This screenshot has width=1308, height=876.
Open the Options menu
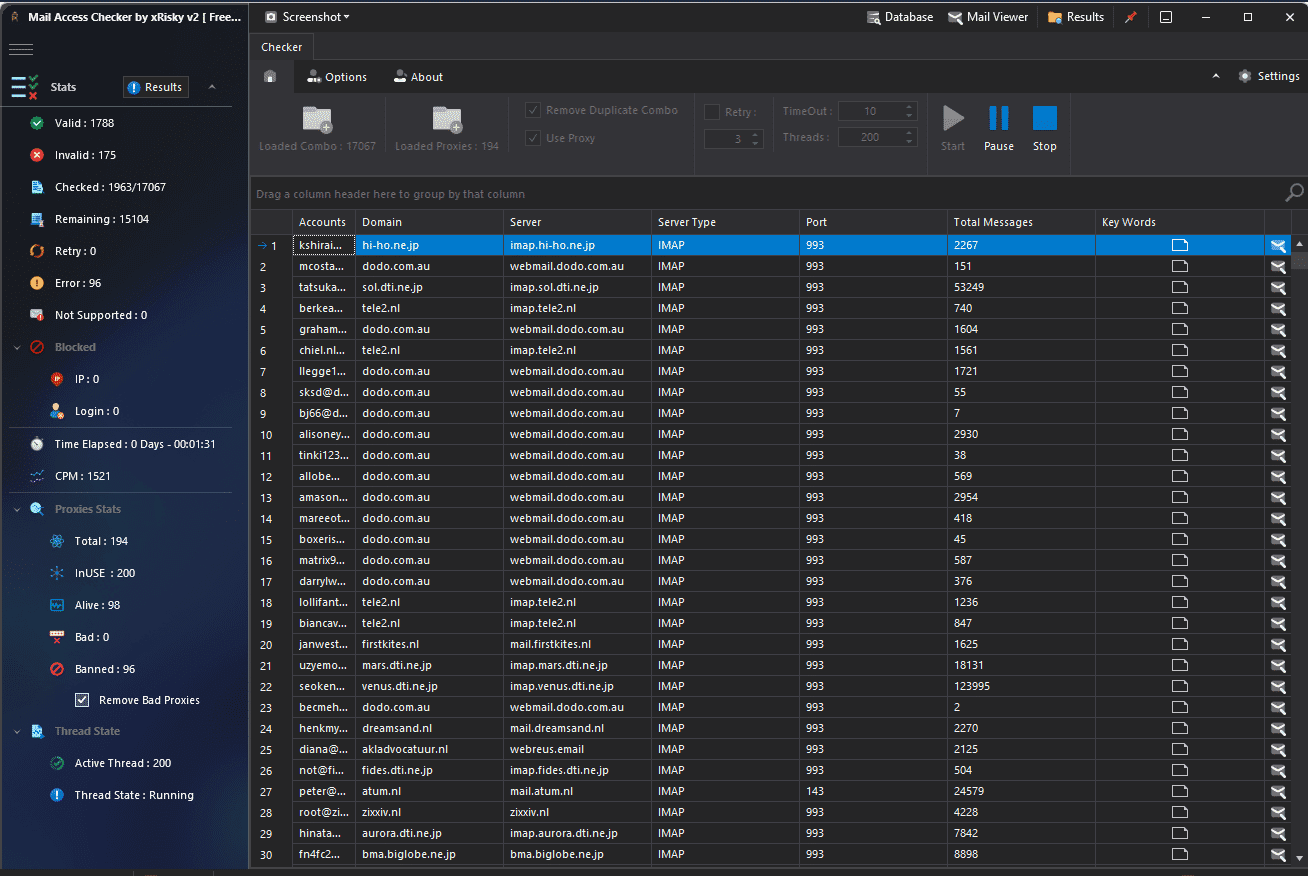[x=337, y=77]
